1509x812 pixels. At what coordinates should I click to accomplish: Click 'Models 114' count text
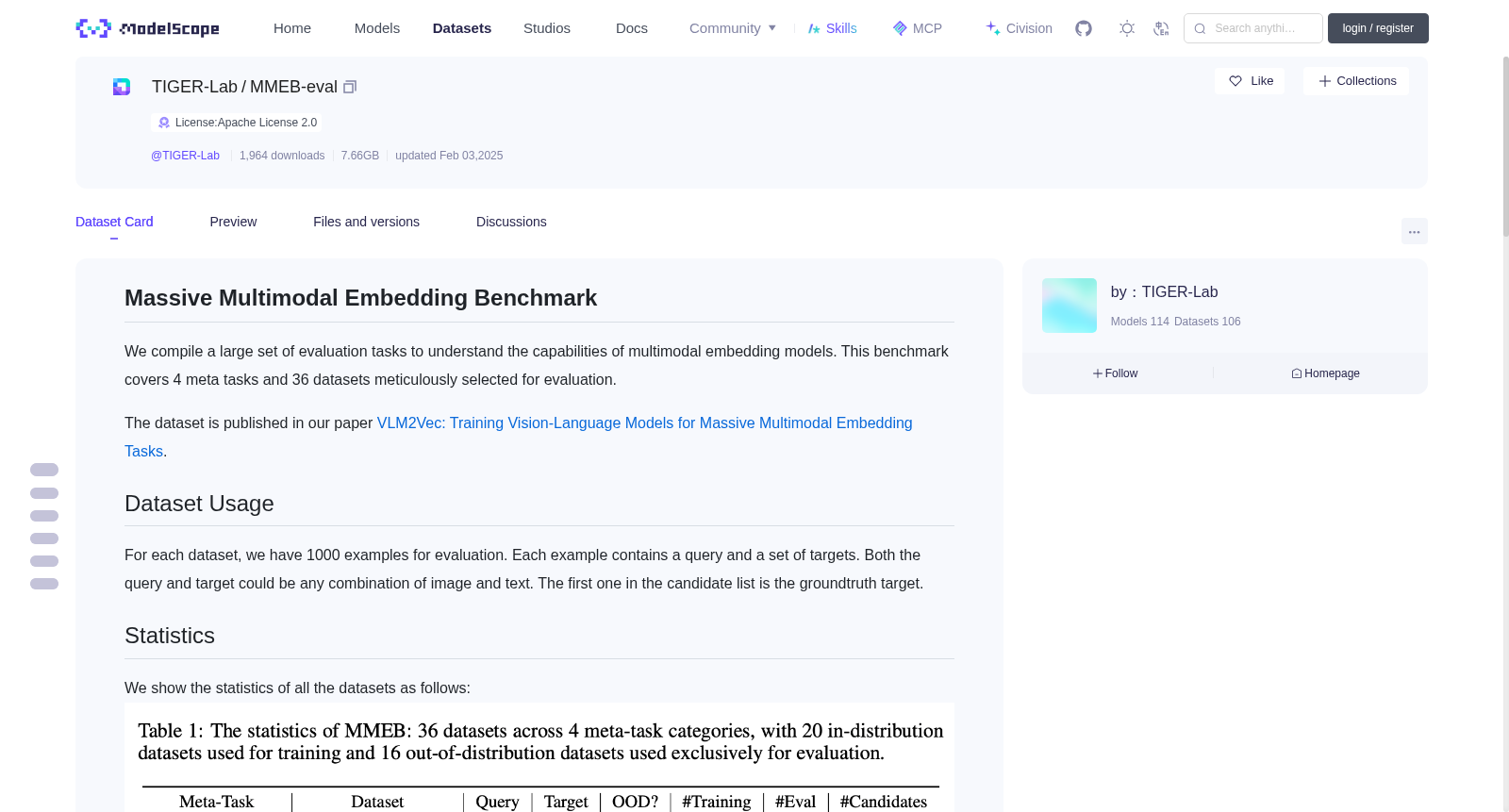coord(1139,322)
